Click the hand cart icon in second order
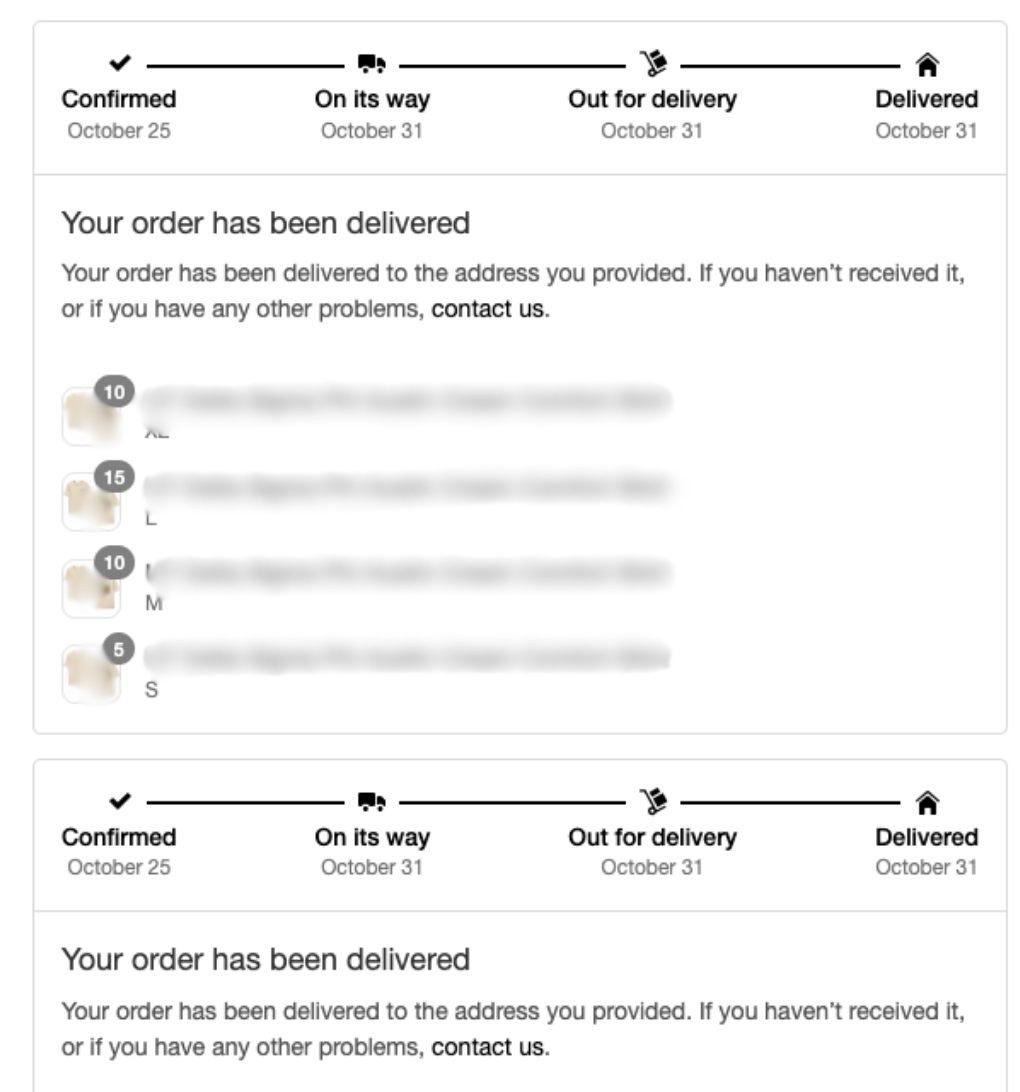1020x1092 pixels. click(x=652, y=801)
